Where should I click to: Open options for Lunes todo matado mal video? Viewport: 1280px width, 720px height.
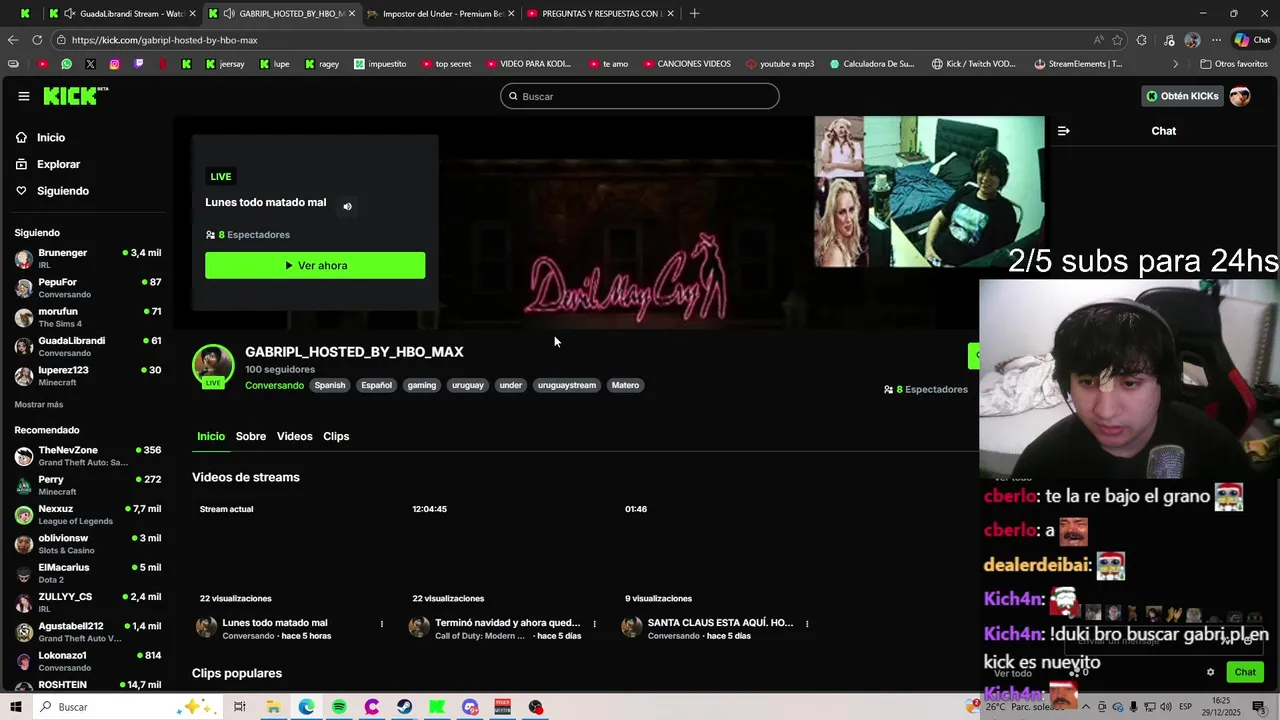click(x=381, y=624)
